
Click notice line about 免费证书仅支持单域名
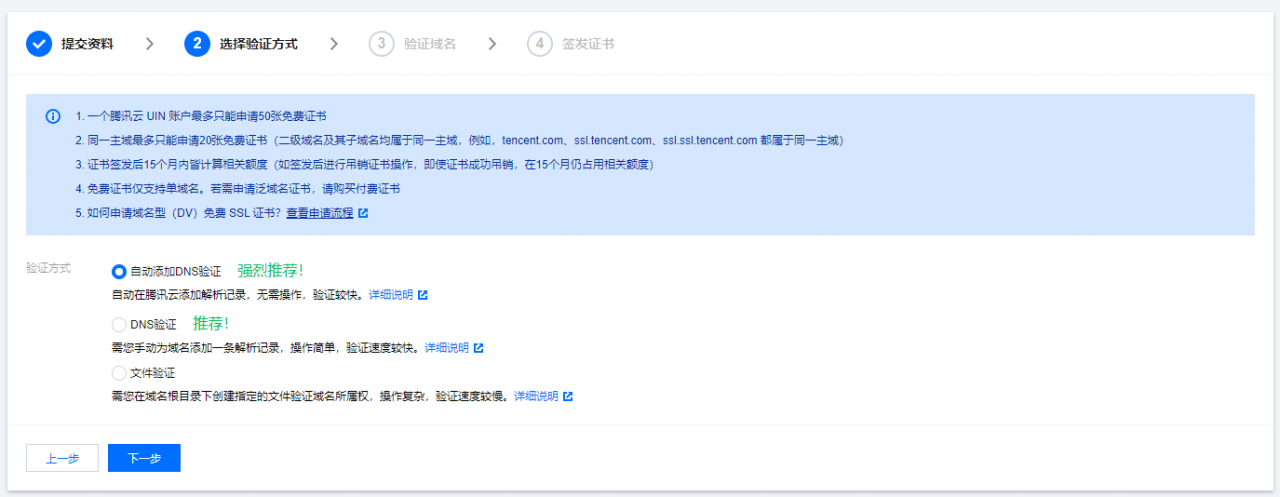[236, 189]
